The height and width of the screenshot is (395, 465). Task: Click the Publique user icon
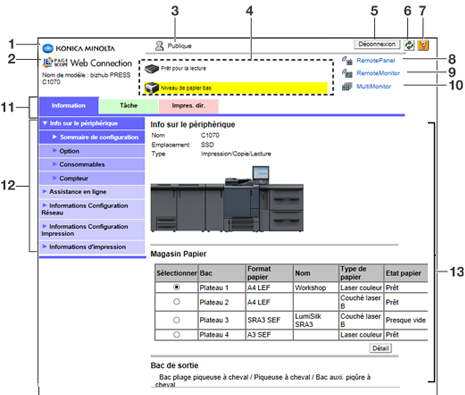pos(160,46)
